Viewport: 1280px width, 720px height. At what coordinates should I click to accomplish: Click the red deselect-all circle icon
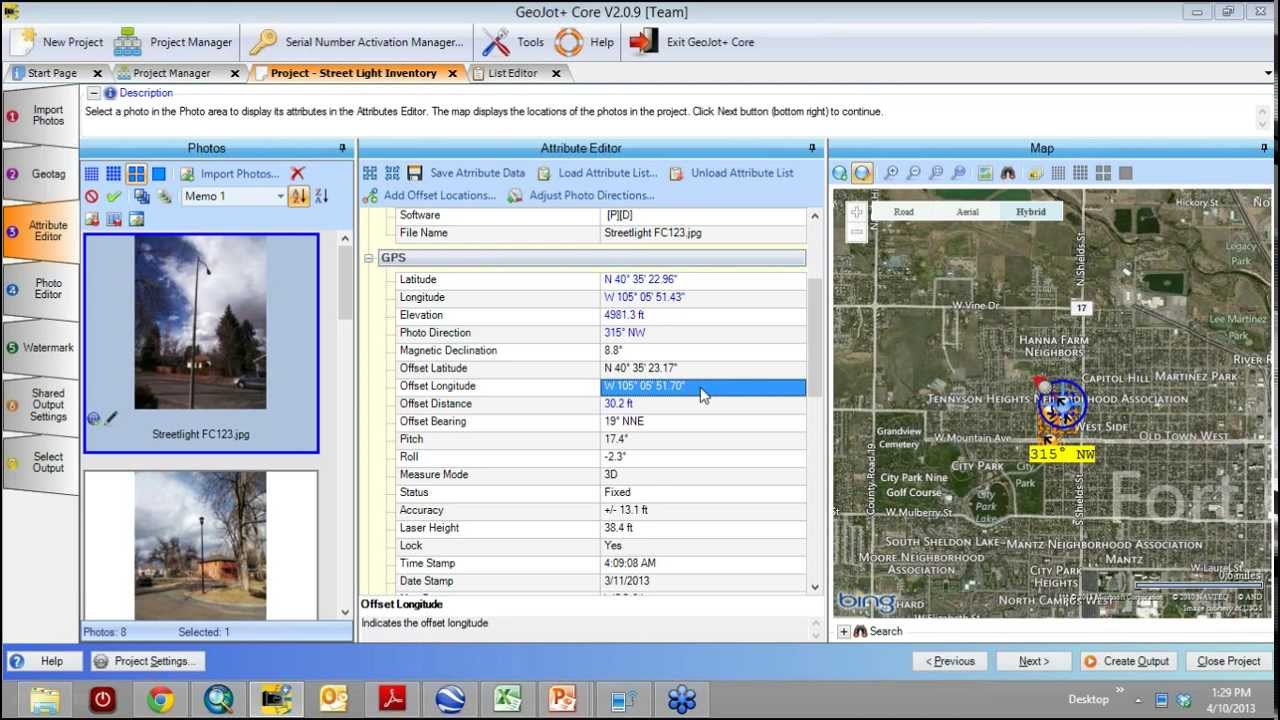(91, 197)
